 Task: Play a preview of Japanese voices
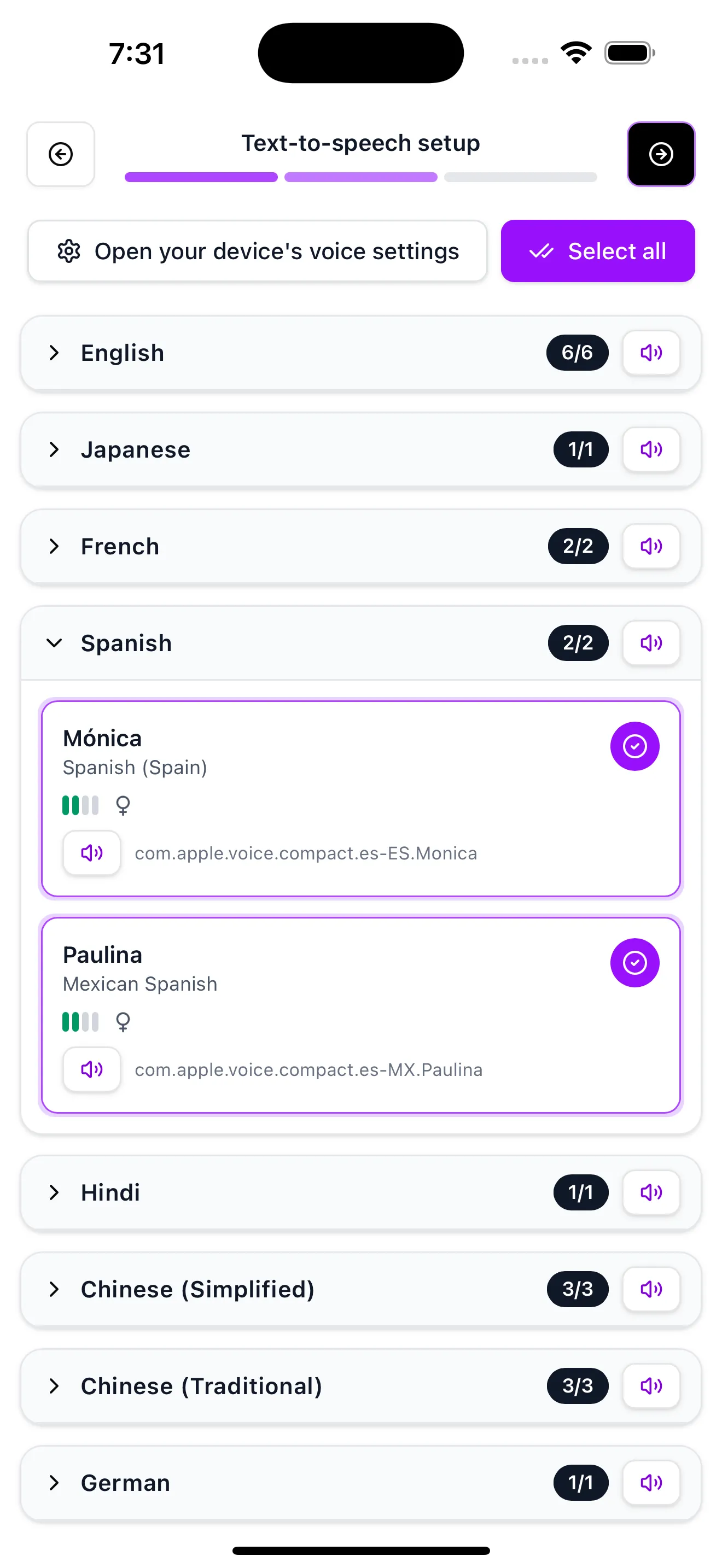[651, 450]
